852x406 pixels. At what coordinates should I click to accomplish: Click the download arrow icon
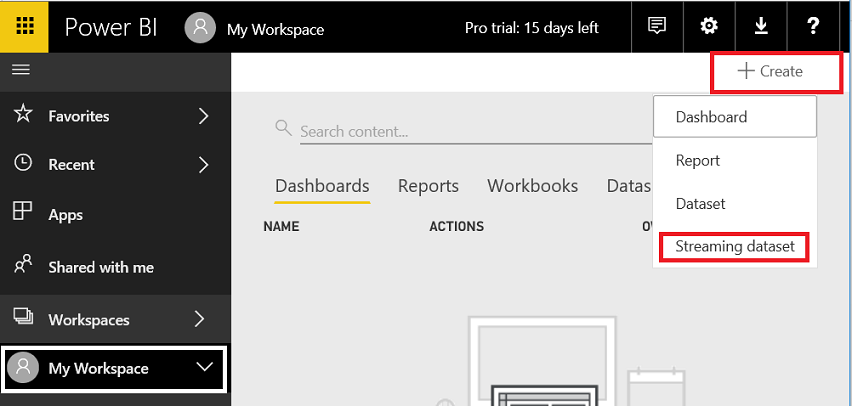tap(761, 27)
